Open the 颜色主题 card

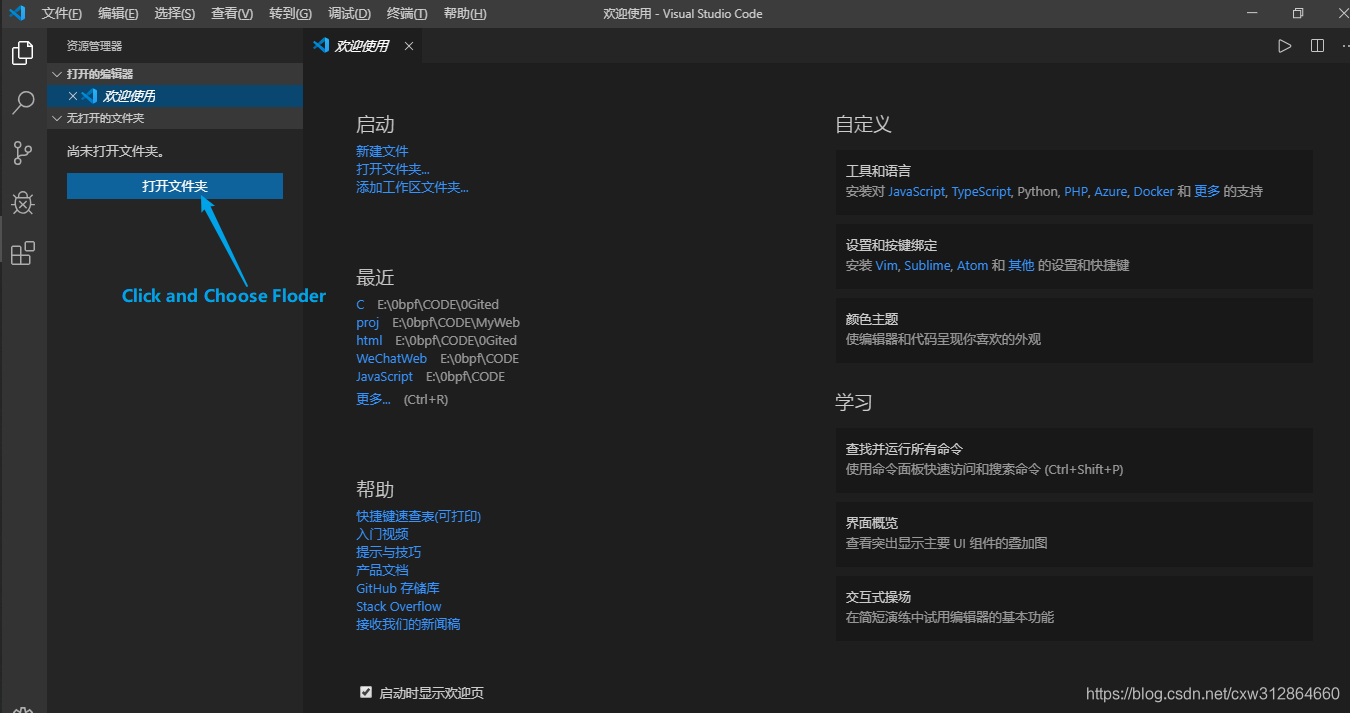1074,330
